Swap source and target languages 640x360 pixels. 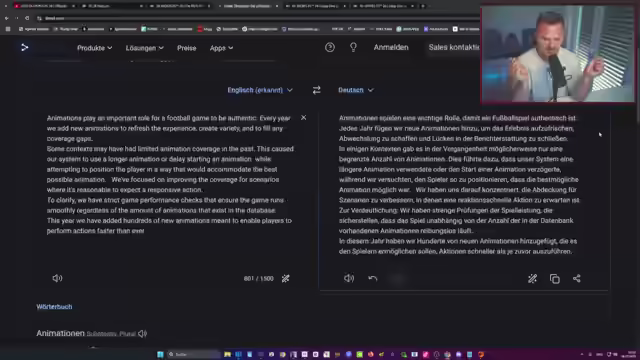pyautogui.click(x=317, y=90)
